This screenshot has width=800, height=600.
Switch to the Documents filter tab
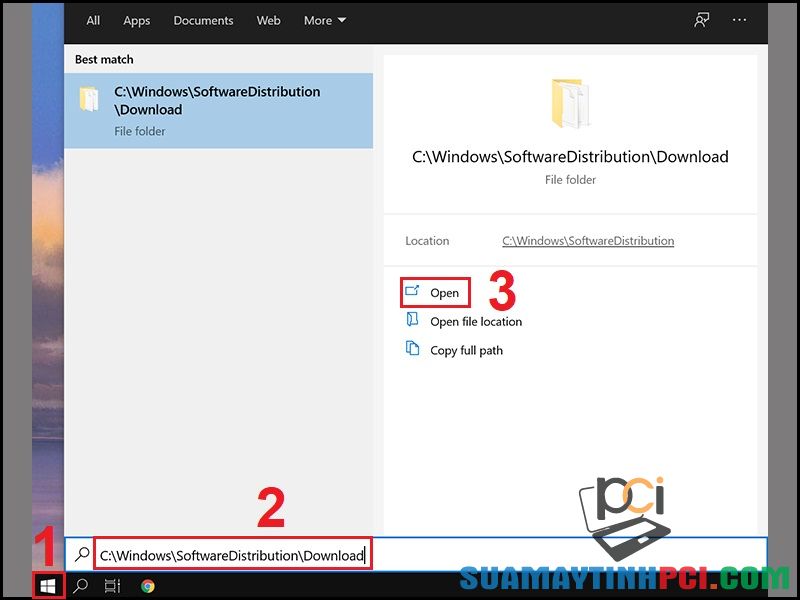(x=203, y=21)
